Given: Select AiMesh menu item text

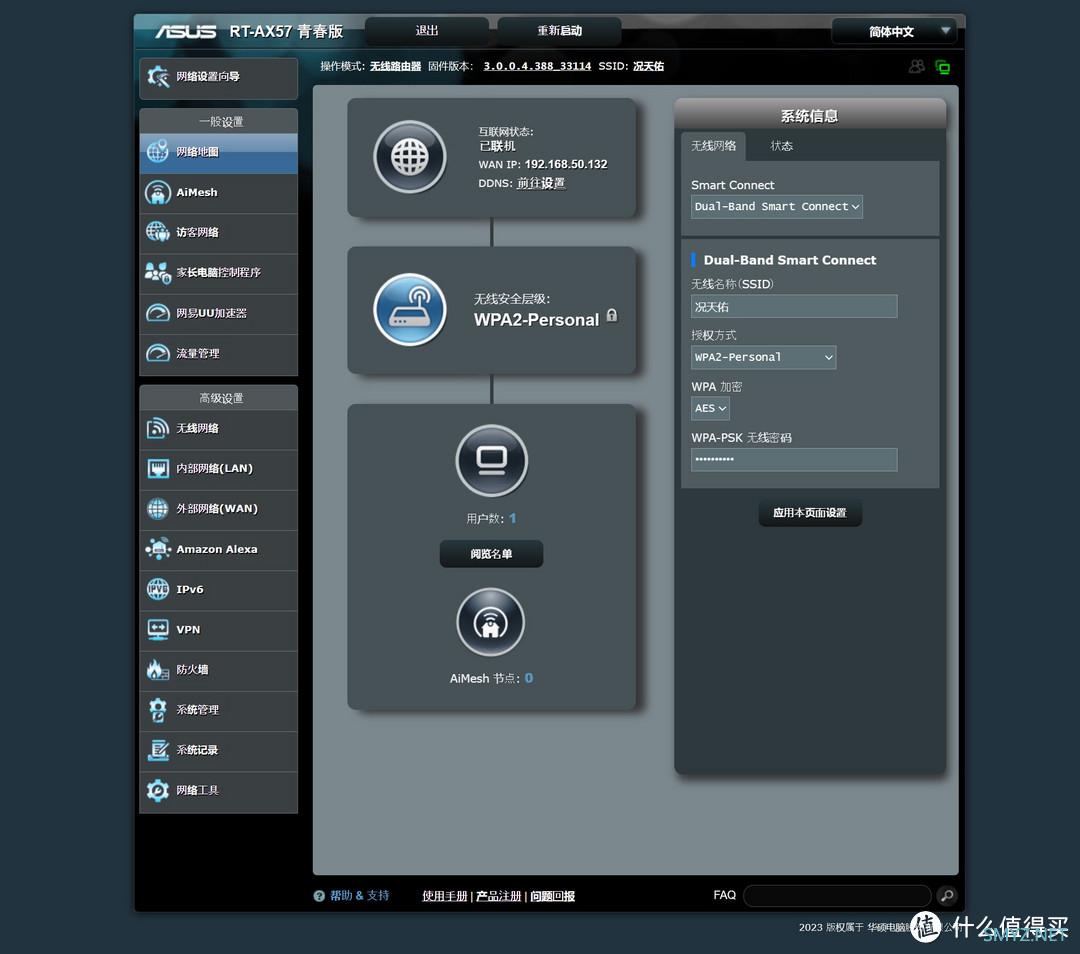Looking at the screenshot, I should 196,192.
